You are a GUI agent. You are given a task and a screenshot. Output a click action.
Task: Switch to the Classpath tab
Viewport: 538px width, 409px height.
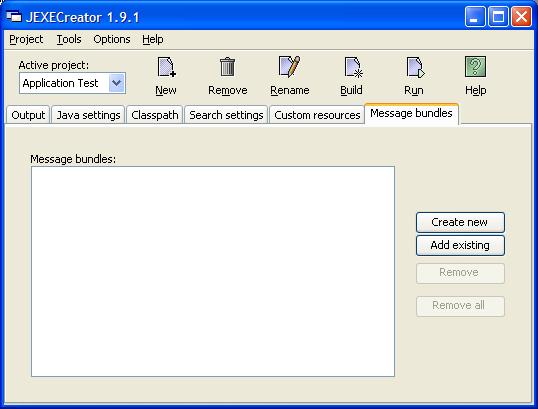pos(155,115)
